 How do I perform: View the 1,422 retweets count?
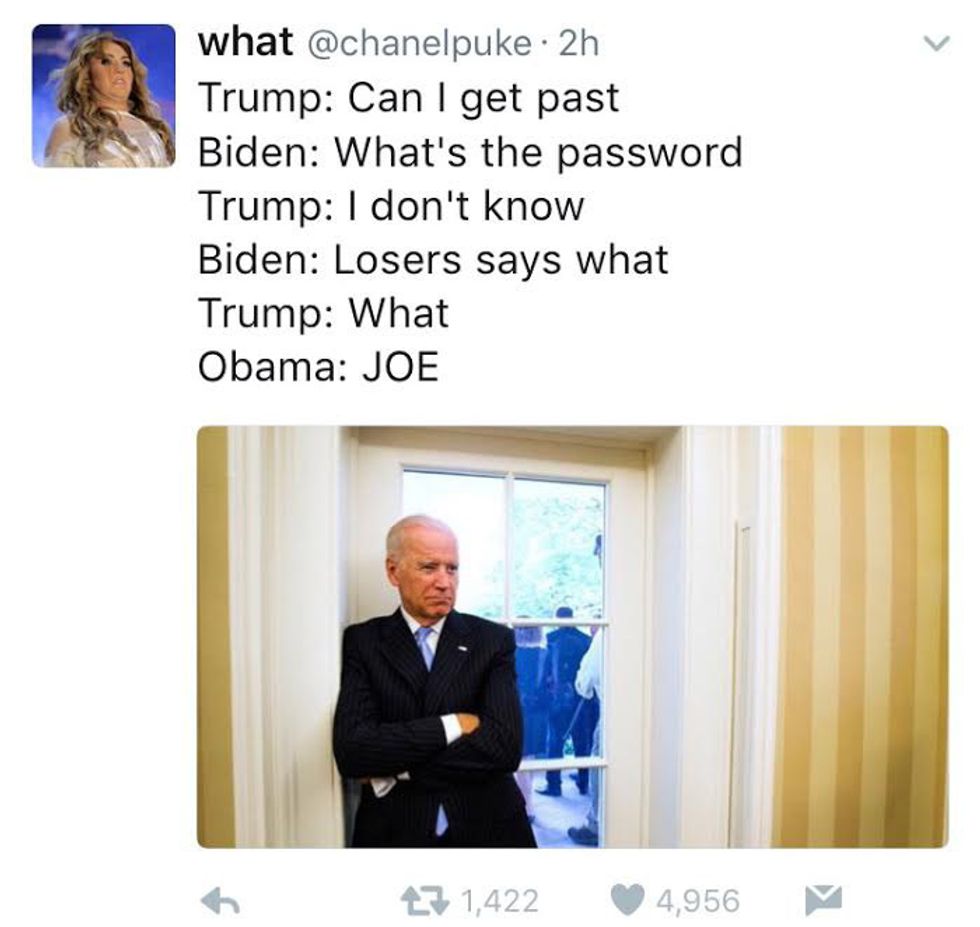(x=499, y=901)
